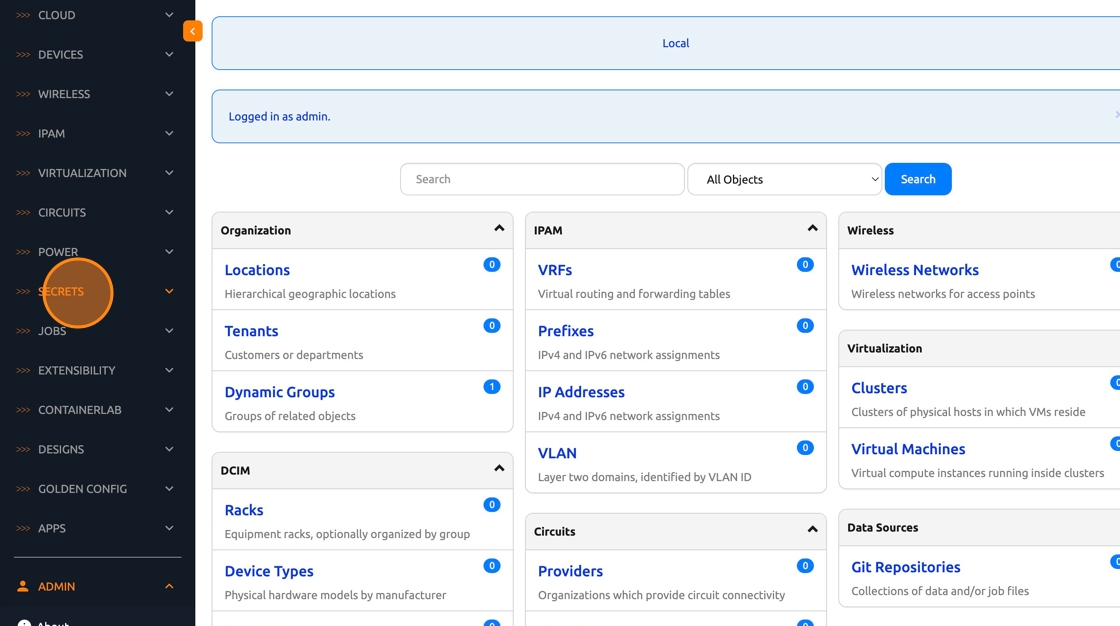Click the Prefixes count badge
This screenshot has height=626, width=1120.
click(804, 326)
